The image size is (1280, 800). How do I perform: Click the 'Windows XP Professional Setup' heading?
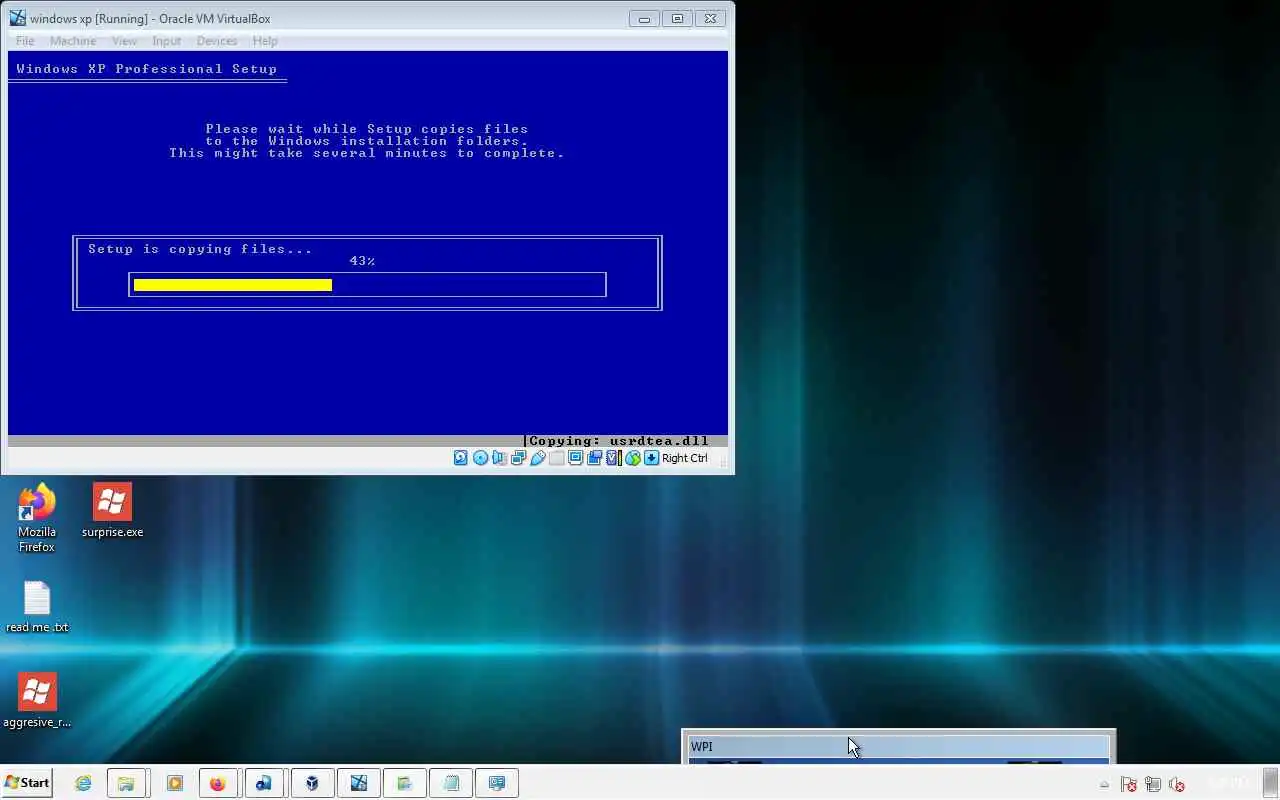pyautogui.click(x=147, y=69)
